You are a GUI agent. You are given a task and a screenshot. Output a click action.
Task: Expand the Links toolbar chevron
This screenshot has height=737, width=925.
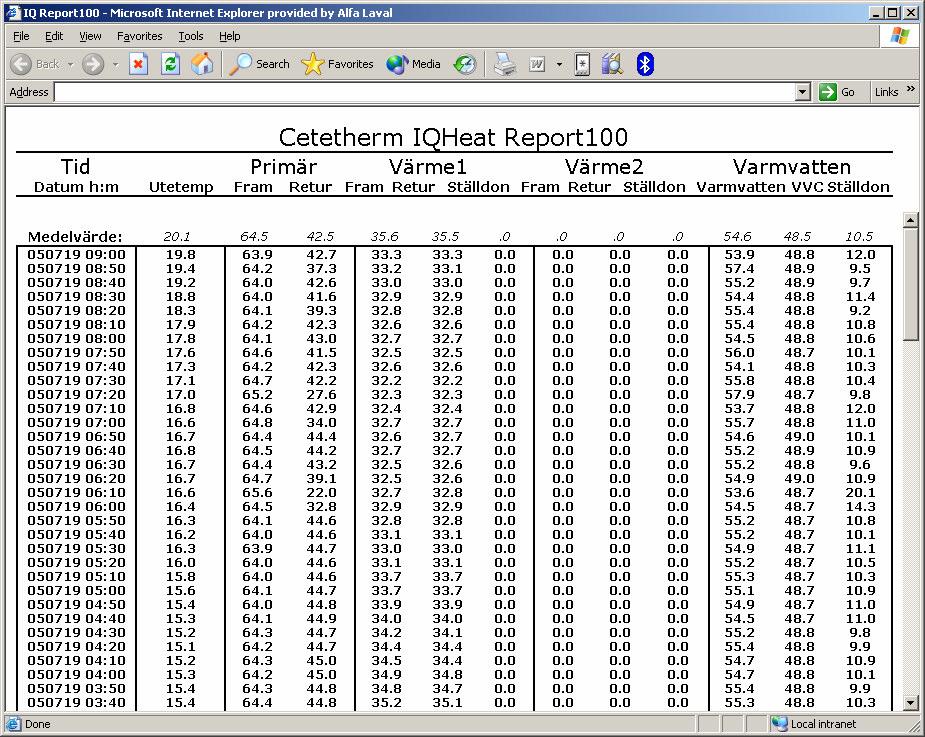911,89
